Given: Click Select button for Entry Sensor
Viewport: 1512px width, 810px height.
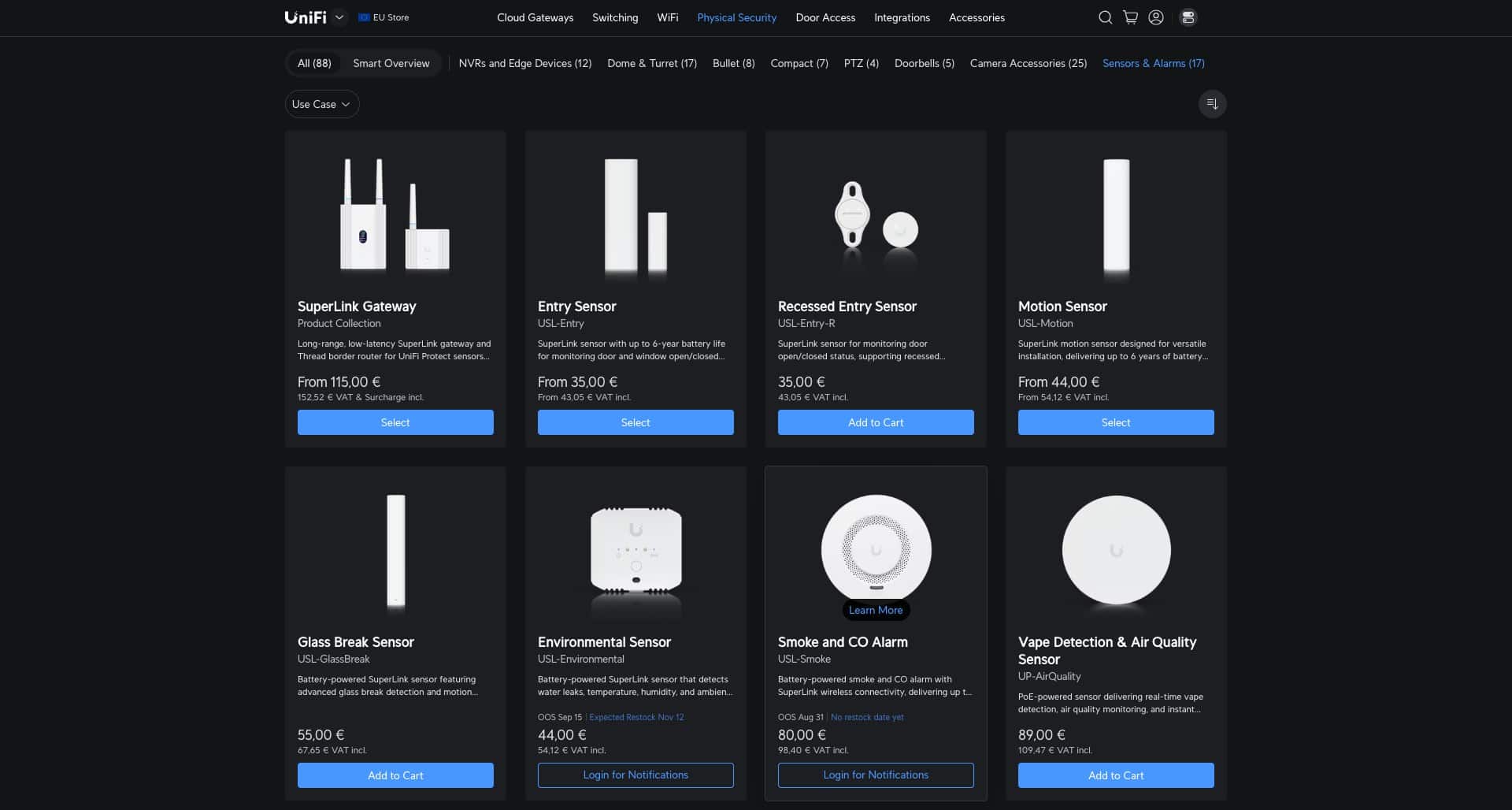Looking at the screenshot, I should (x=636, y=422).
